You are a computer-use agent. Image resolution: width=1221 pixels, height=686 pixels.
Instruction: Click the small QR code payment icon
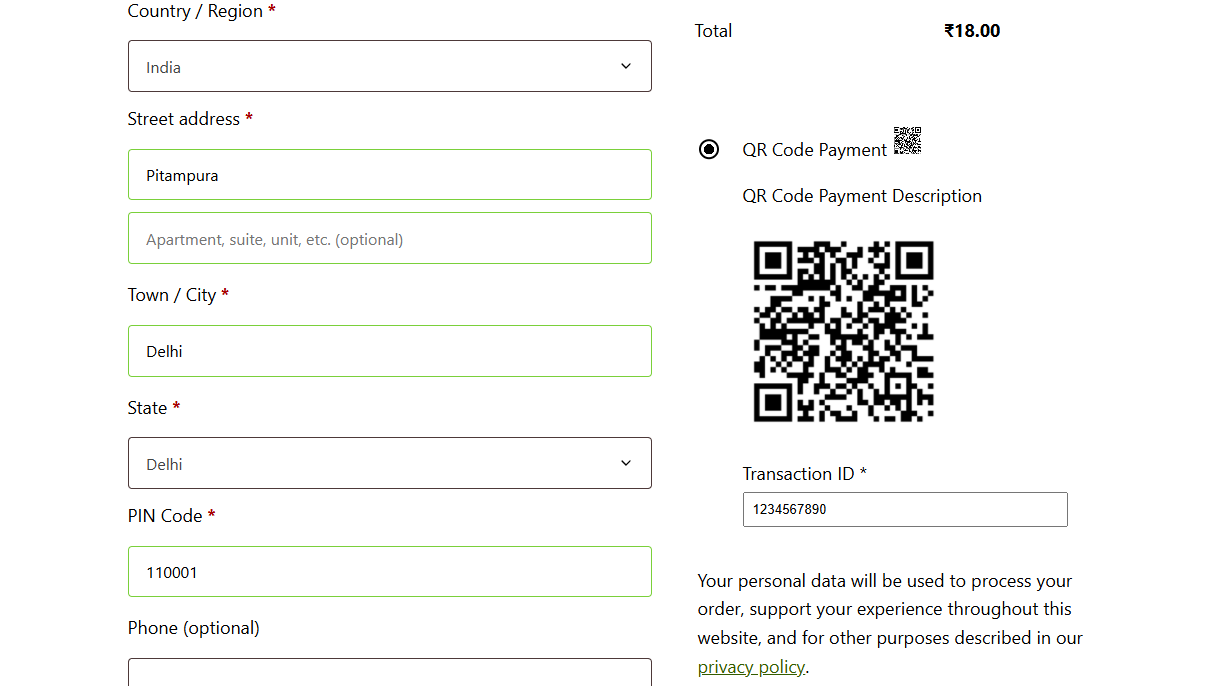pos(907,141)
